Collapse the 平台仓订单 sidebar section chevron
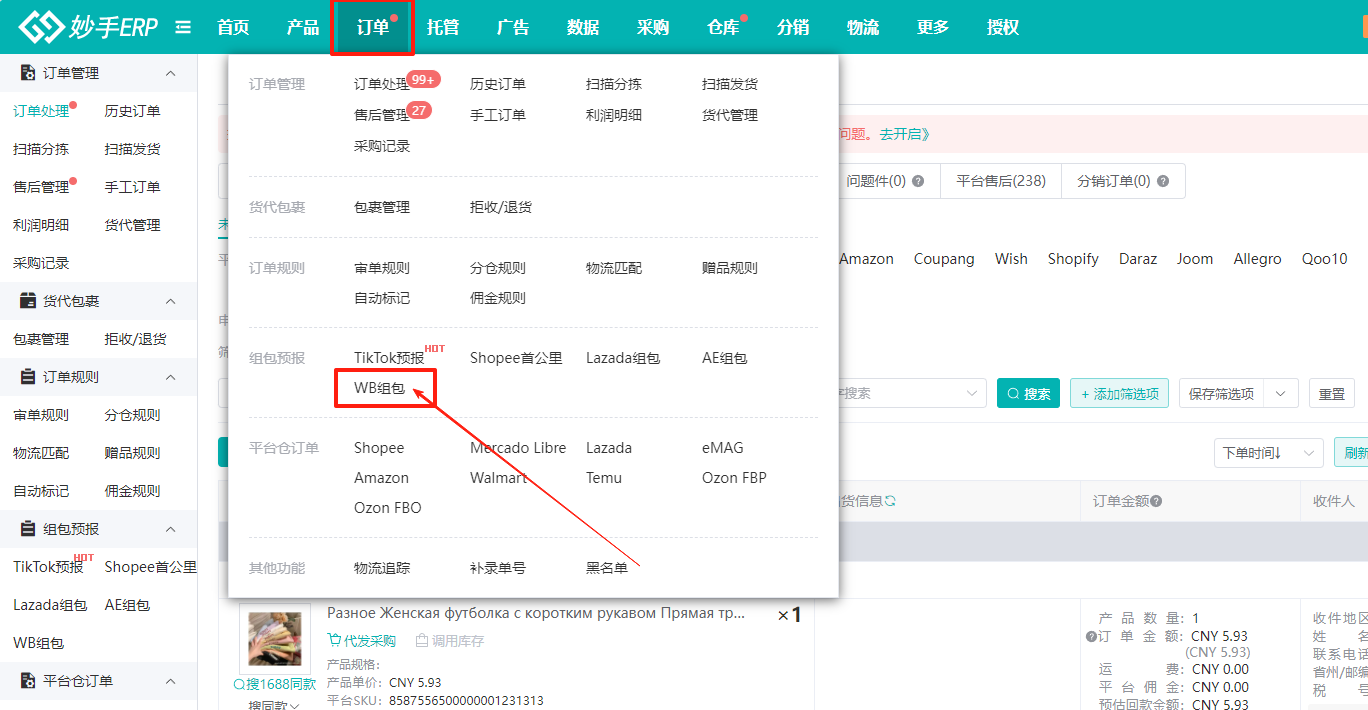 pyautogui.click(x=170, y=681)
